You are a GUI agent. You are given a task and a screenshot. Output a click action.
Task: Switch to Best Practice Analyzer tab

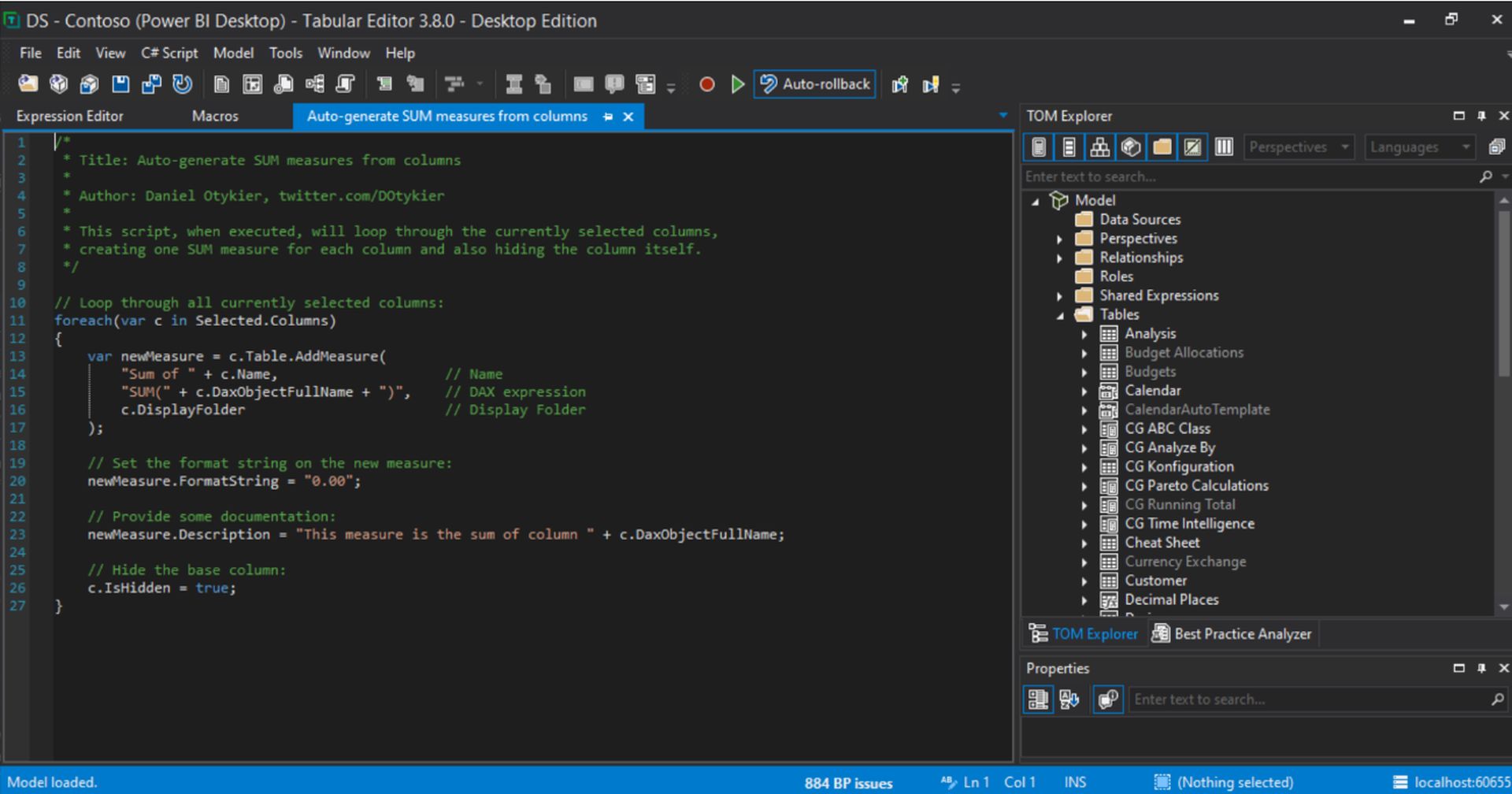tap(1232, 634)
